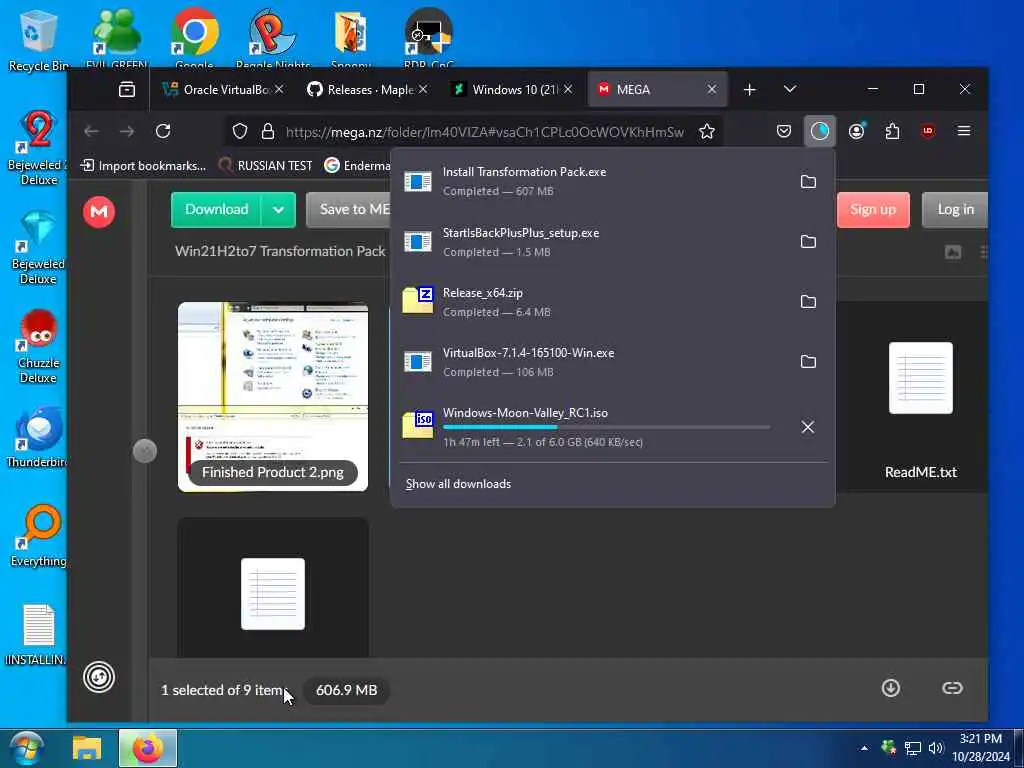Show folder for Install Transformation Pack.exe
1024x768 pixels.
pos(808,182)
